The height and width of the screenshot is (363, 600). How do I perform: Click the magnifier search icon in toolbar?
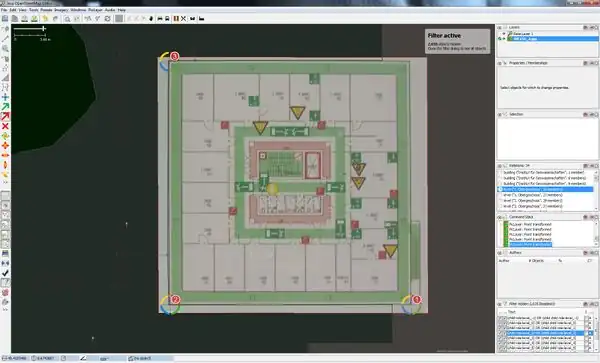click(67, 18)
